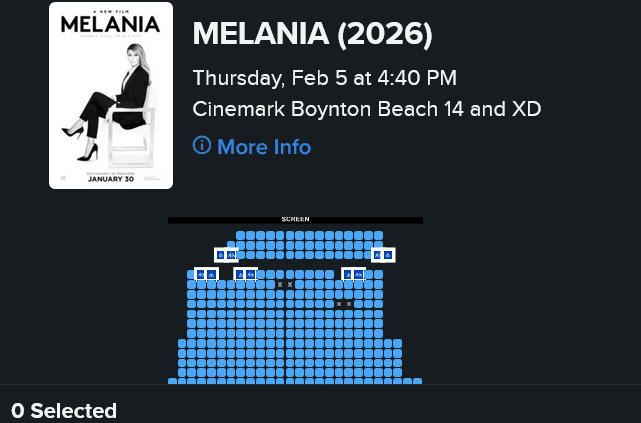Click the SCREEN bar above the seat map
Image resolution: width=641 pixels, height=423 pixels.
pos(295,219)
